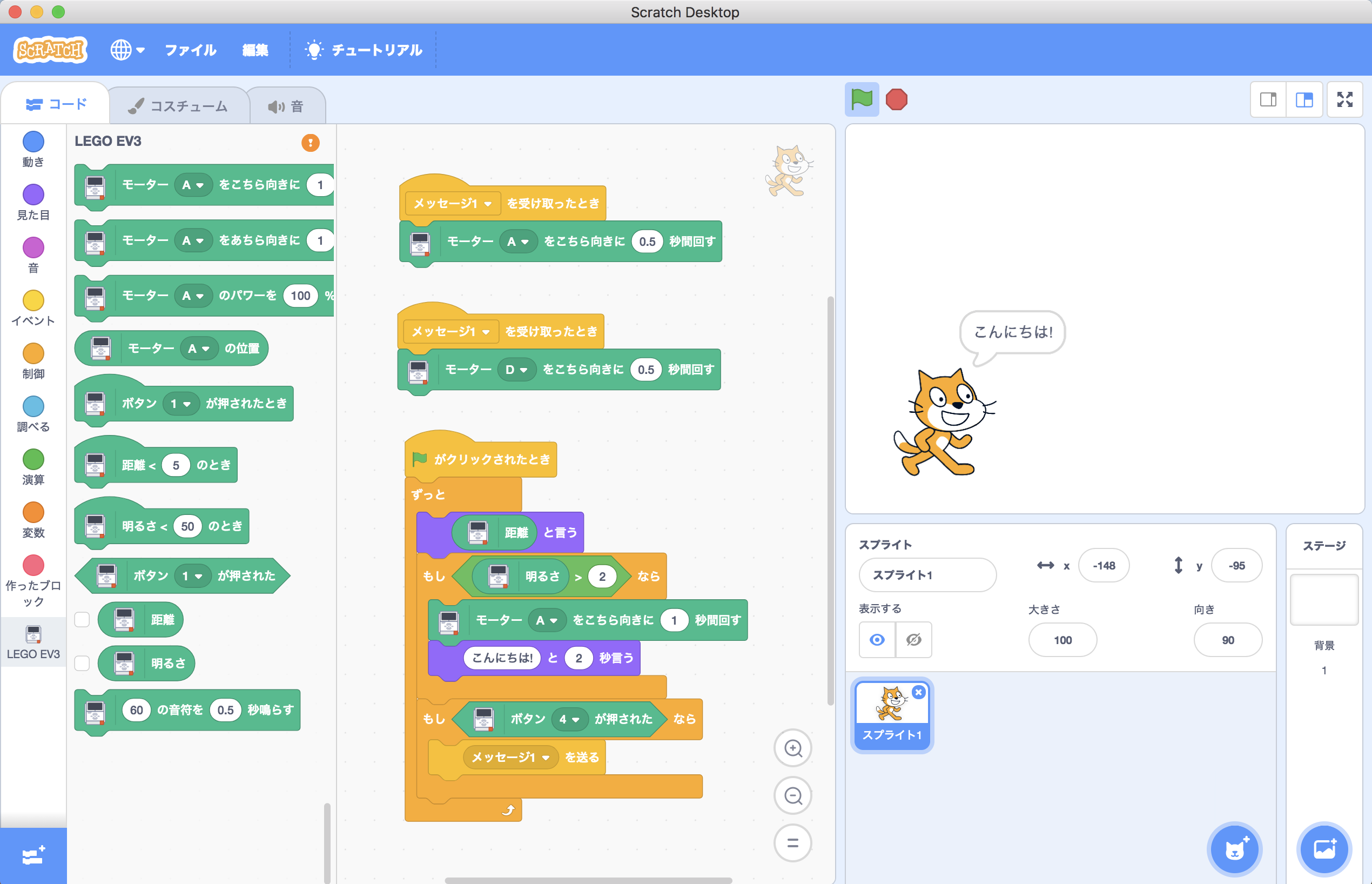Open メッセージ1 dropdown in top receive block

coord(453,203)
